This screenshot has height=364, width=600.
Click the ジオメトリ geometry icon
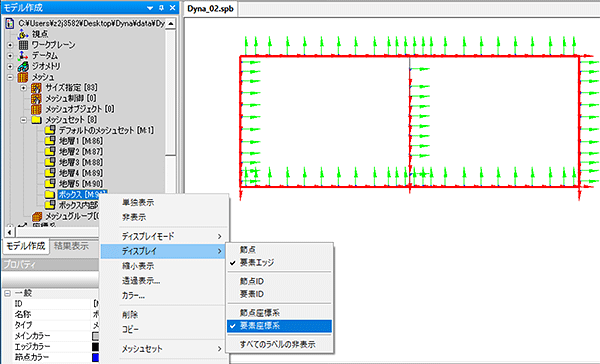[23, 66]
